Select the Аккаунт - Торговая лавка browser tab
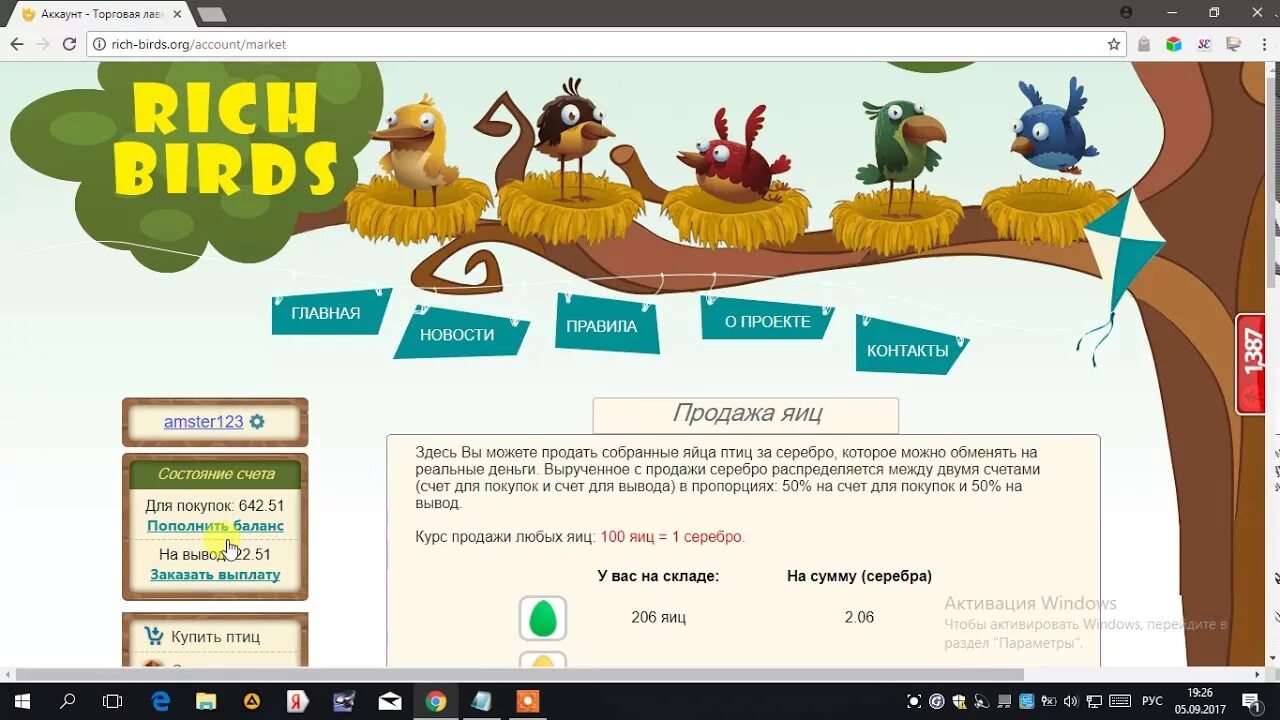The height and width of the screenshot is (720, 1280). coord(99,14)
